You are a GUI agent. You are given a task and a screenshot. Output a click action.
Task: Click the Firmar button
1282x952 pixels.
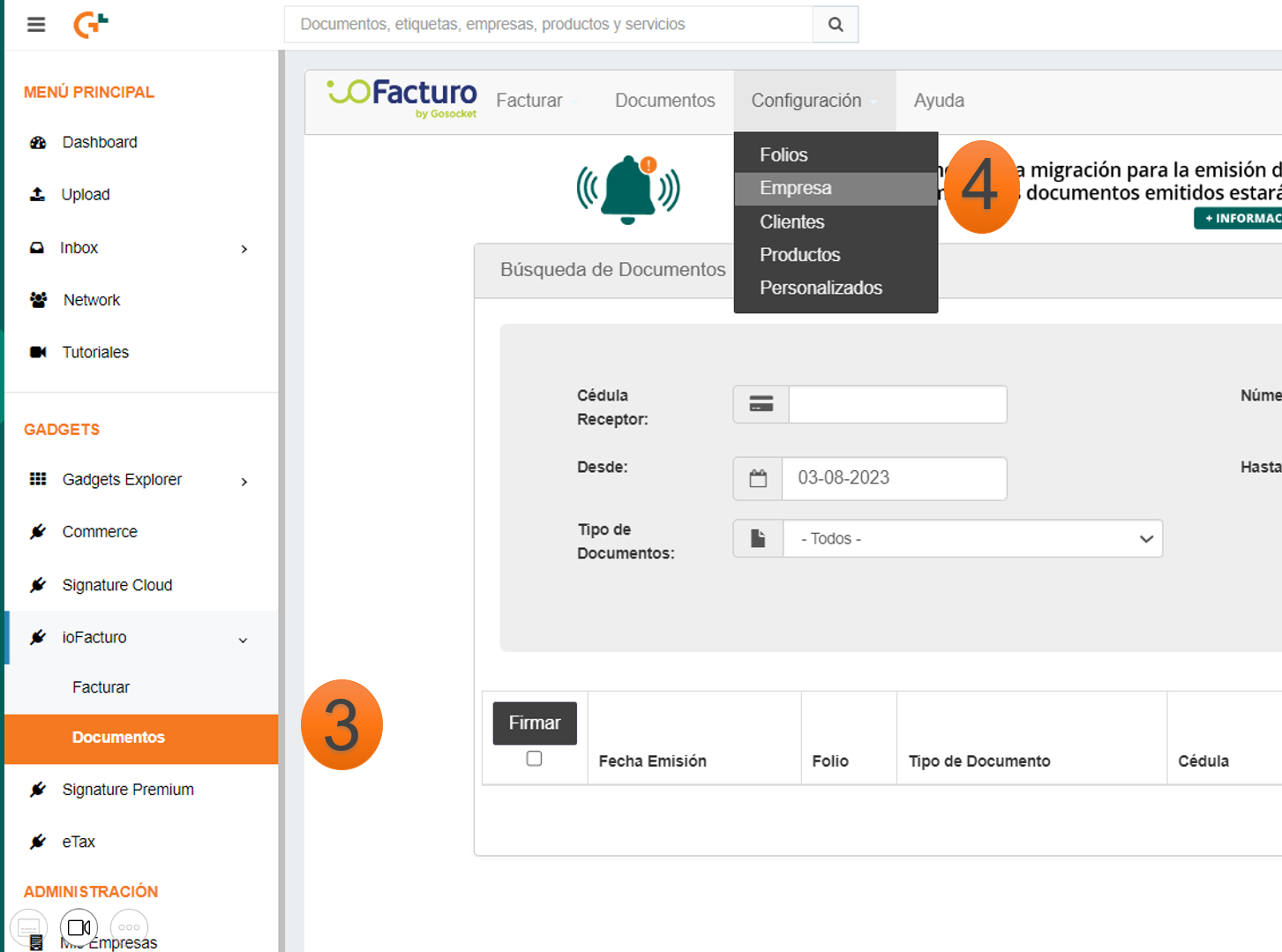click(x=535, y=723)
